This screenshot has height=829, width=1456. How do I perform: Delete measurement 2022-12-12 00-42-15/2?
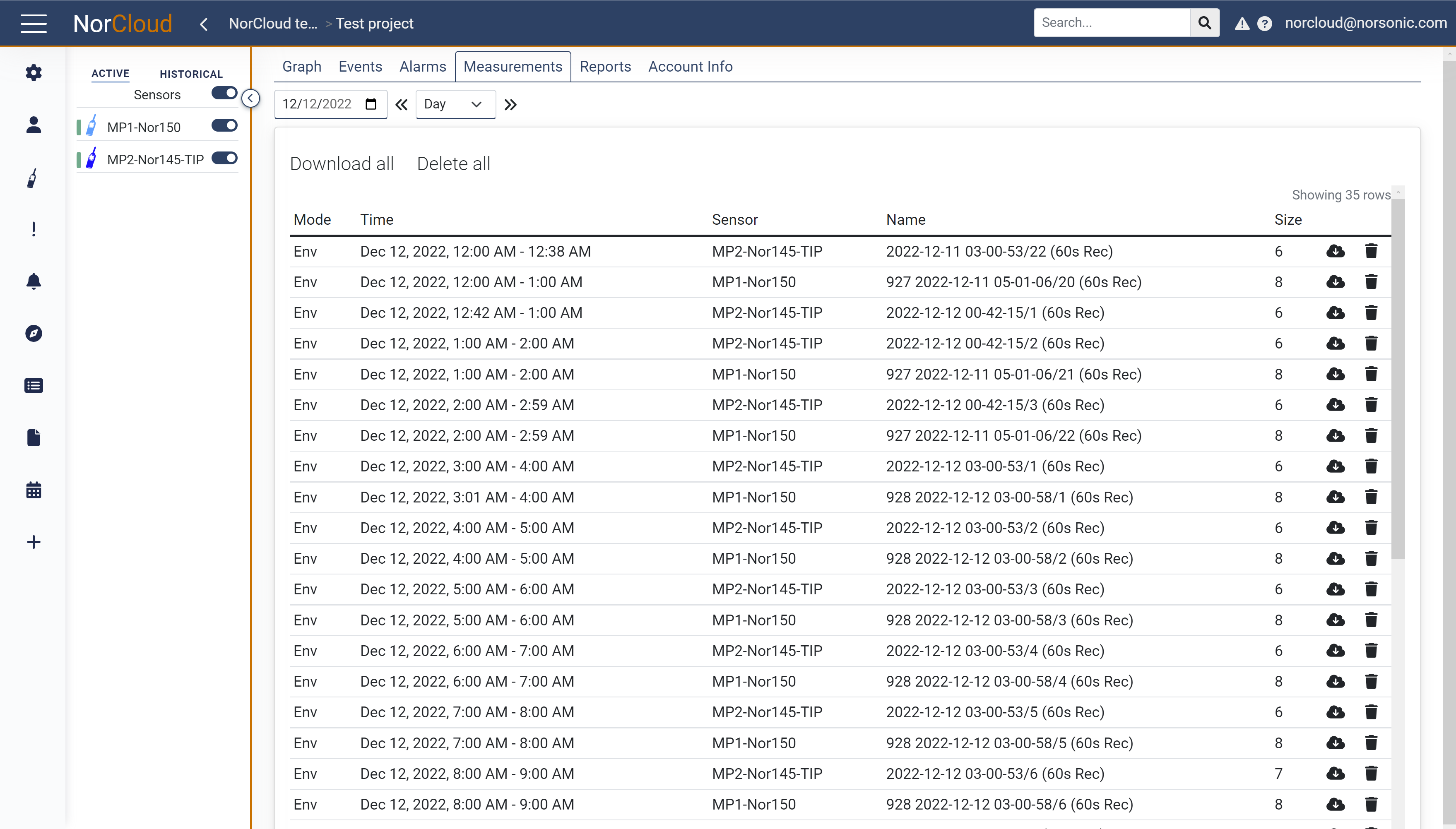(x=1371, y=344)
